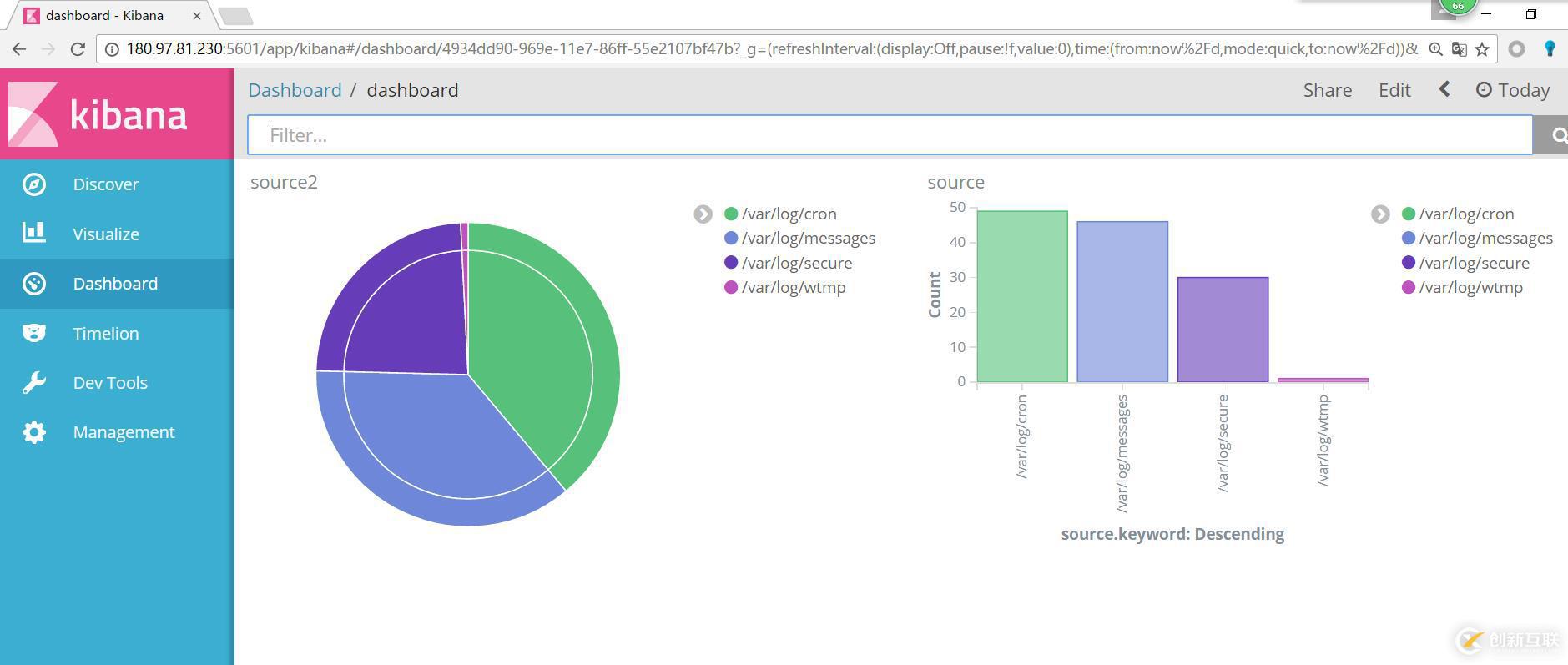Click the browser reload page icon
The image size is (1568, 665).
(78, 49)
